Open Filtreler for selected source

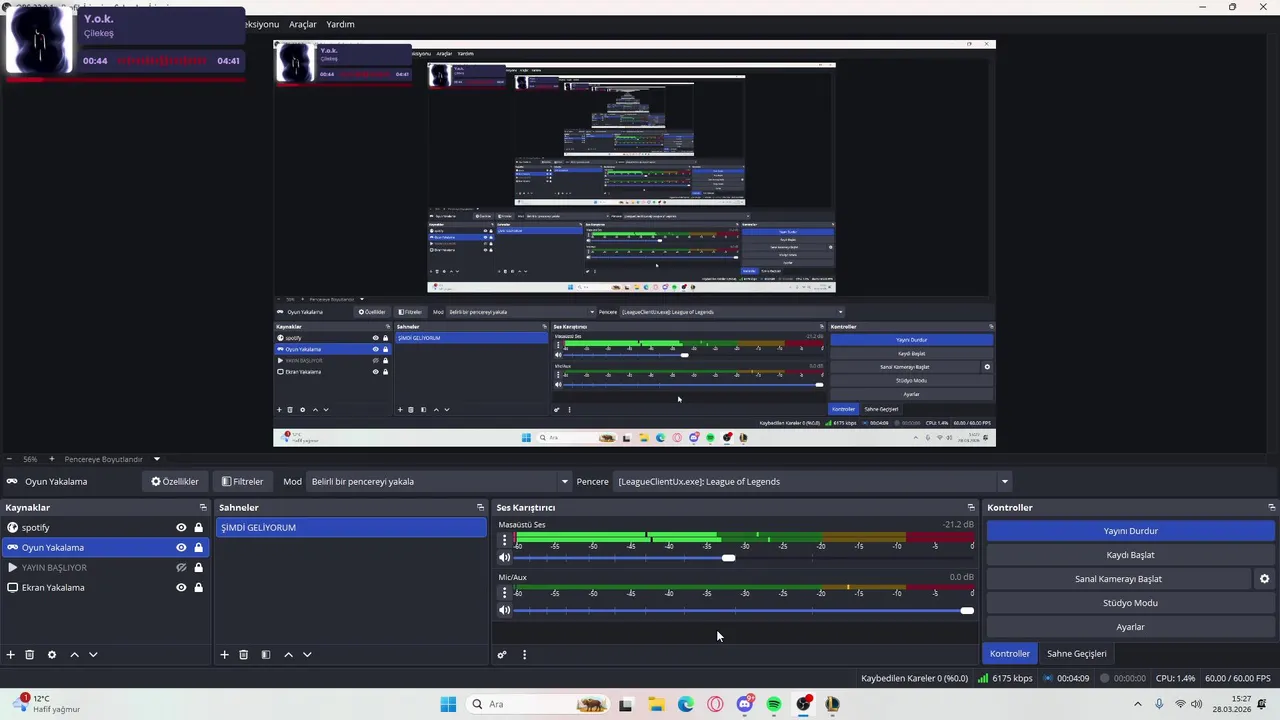point(243,482)
